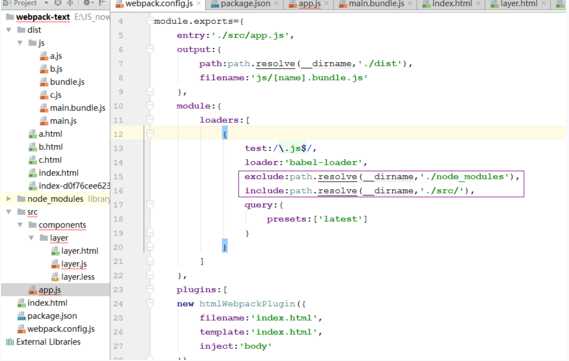Click the test:/\.js$/ code line
569x361 pixels.
pyautogui.click(x=280, y=148)
